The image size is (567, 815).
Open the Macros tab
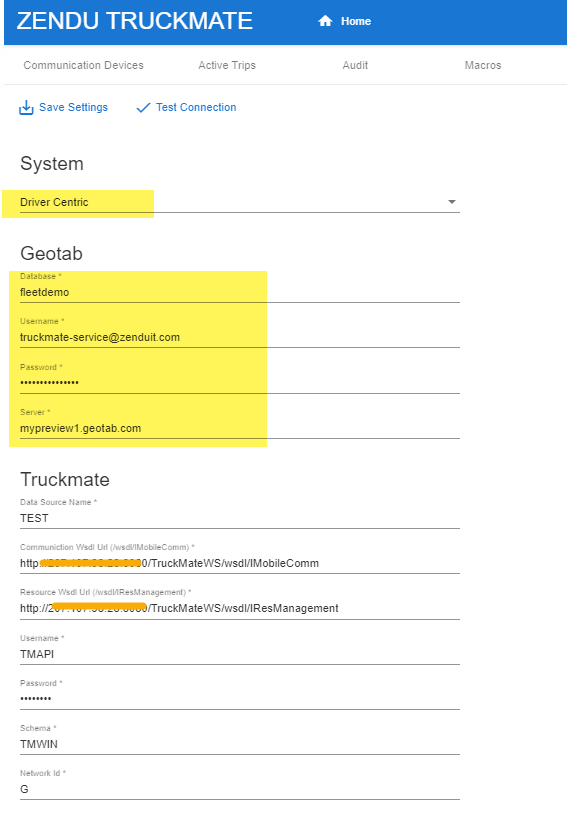pyautogui.click(x=483, y=65)
